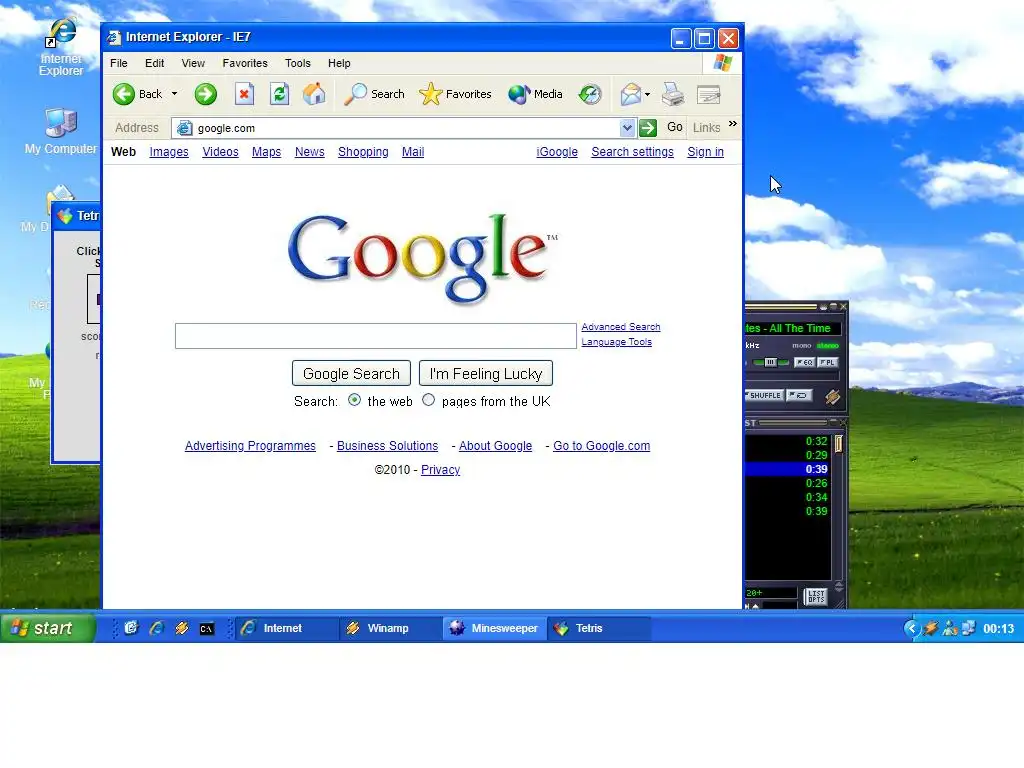Open the Favorites menu
Image resolution: width=1024 pixels, height=768 pixels.
coord(245,63)
